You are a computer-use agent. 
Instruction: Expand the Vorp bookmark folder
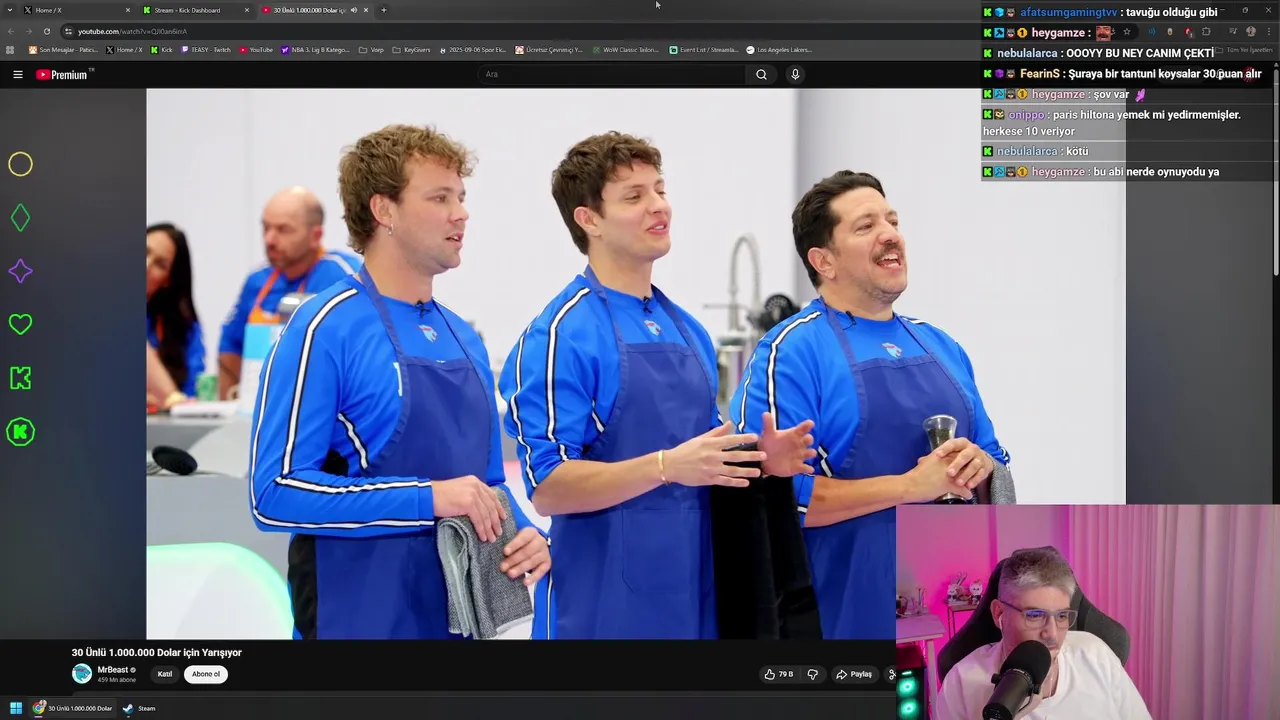371,50
